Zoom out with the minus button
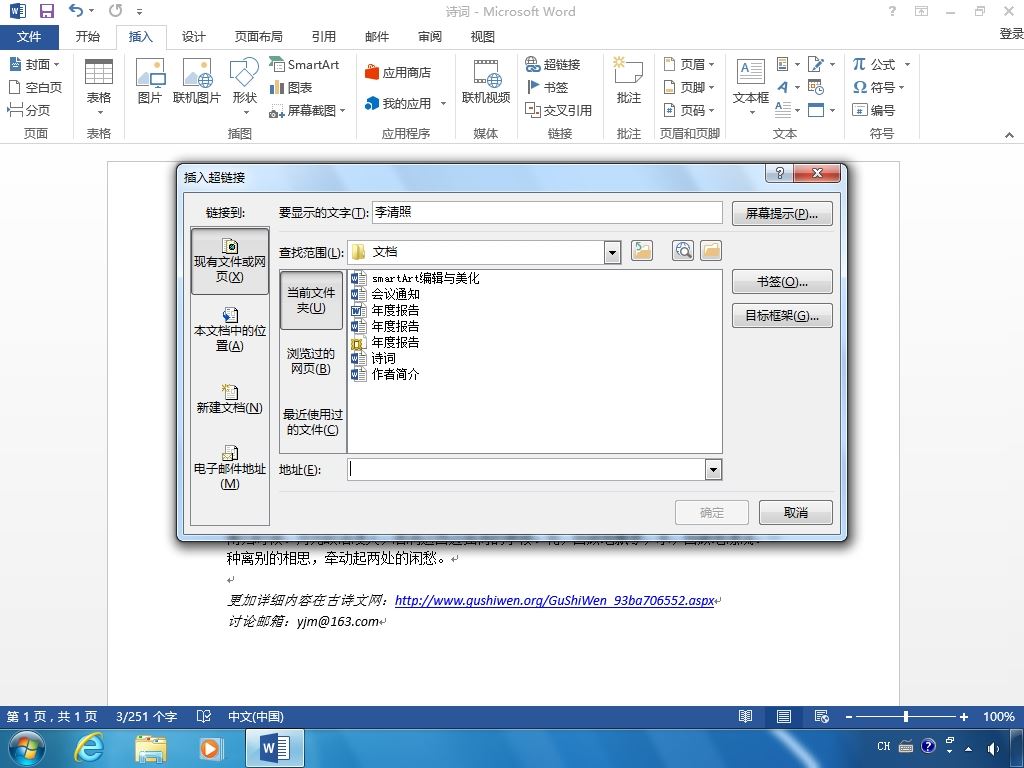Viewport: 1024px width, 768px height. coord(848,716)
